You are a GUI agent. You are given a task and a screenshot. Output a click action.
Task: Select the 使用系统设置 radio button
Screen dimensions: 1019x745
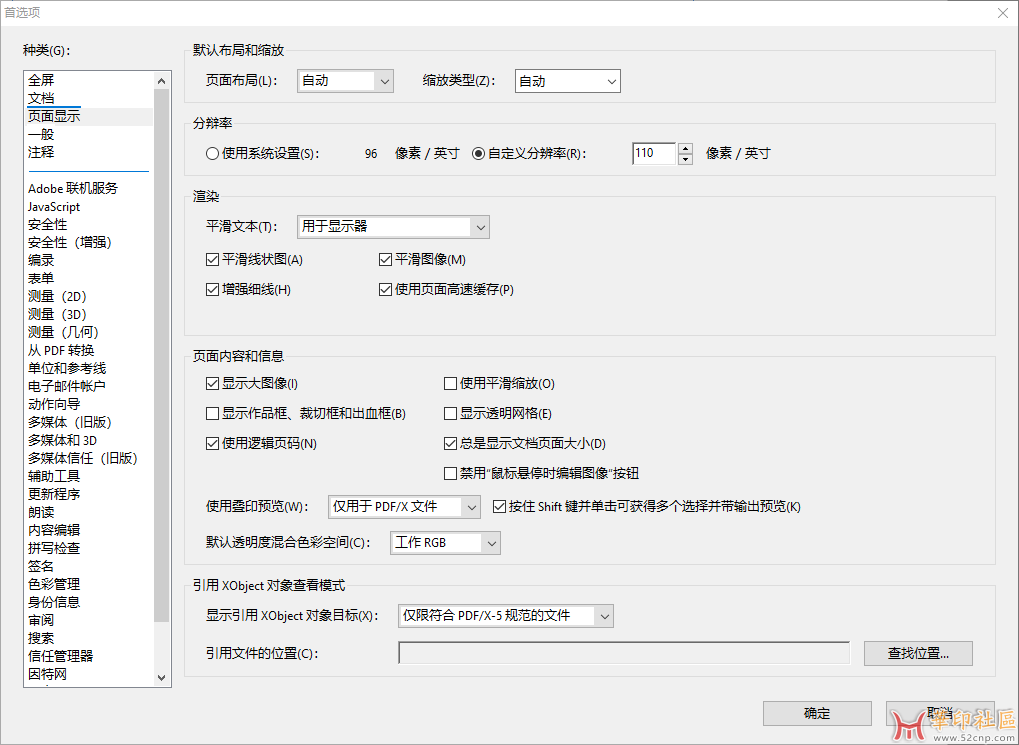pos(212,154)
